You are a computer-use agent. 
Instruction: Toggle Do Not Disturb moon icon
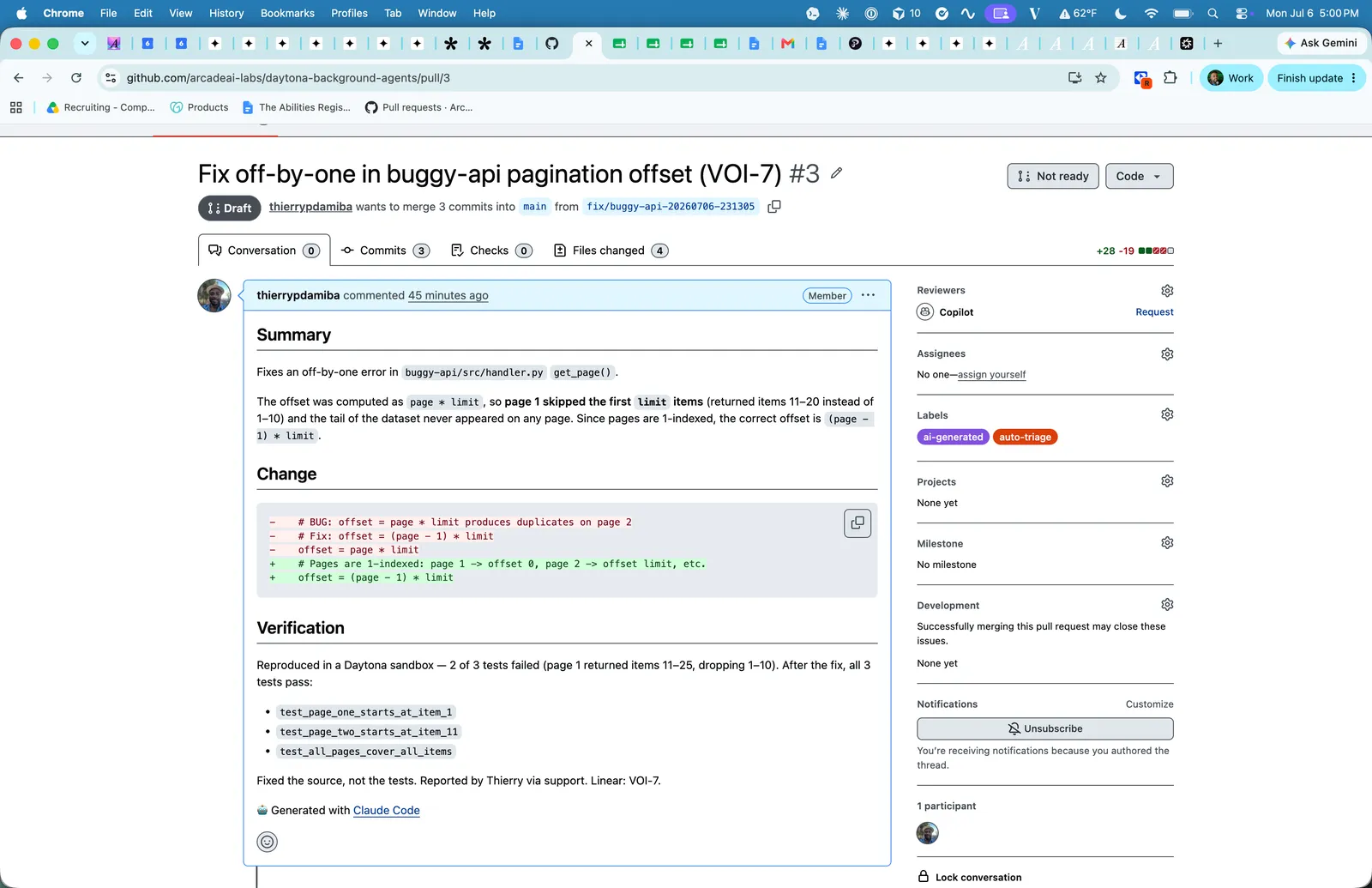tap(1121, 13)
